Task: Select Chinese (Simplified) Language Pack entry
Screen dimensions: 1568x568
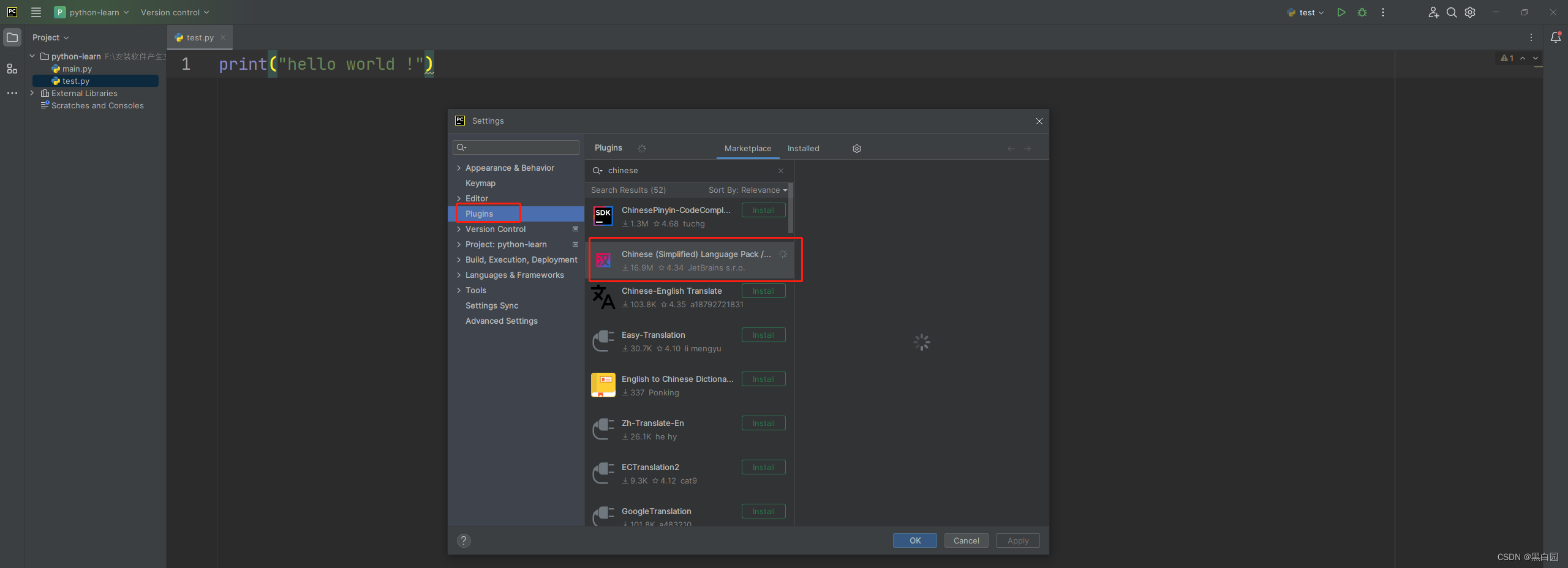Action: (x=689, y=261)
